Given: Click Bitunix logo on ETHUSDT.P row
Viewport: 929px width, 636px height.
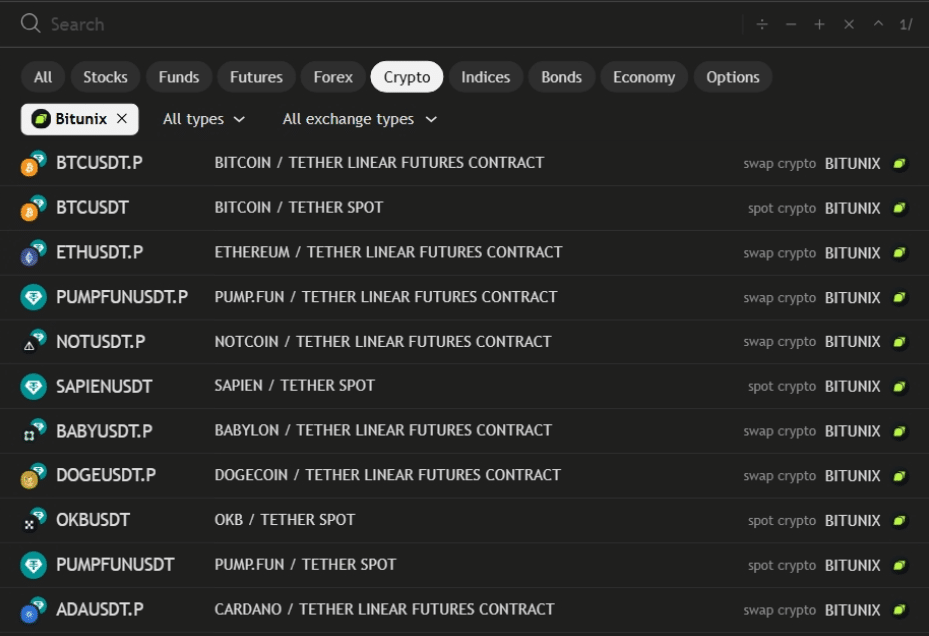Looking at the screenshot, I should (x=899, y=253).
